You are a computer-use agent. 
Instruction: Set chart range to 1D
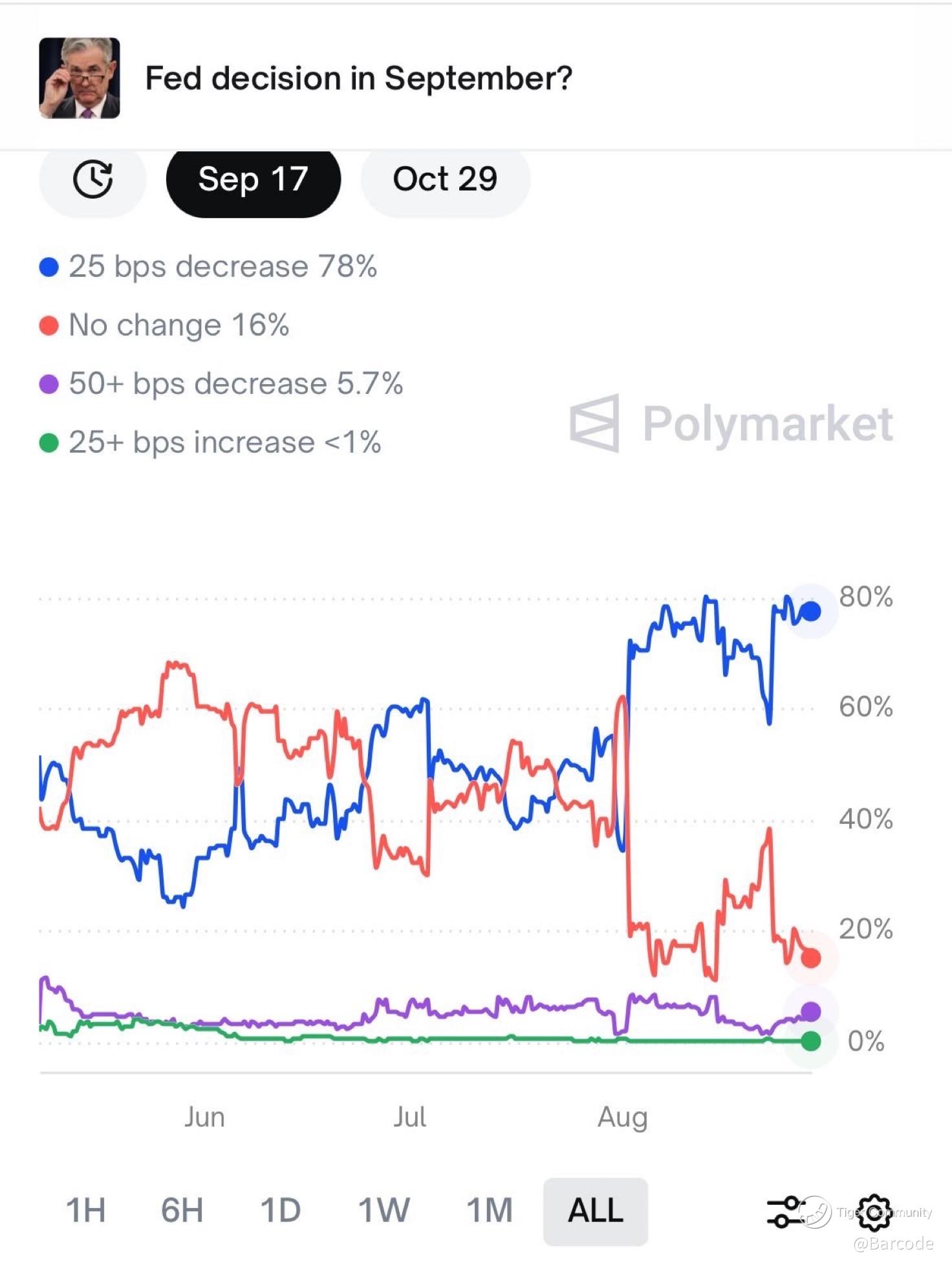pyautogui.click(x=280, y=1211)
